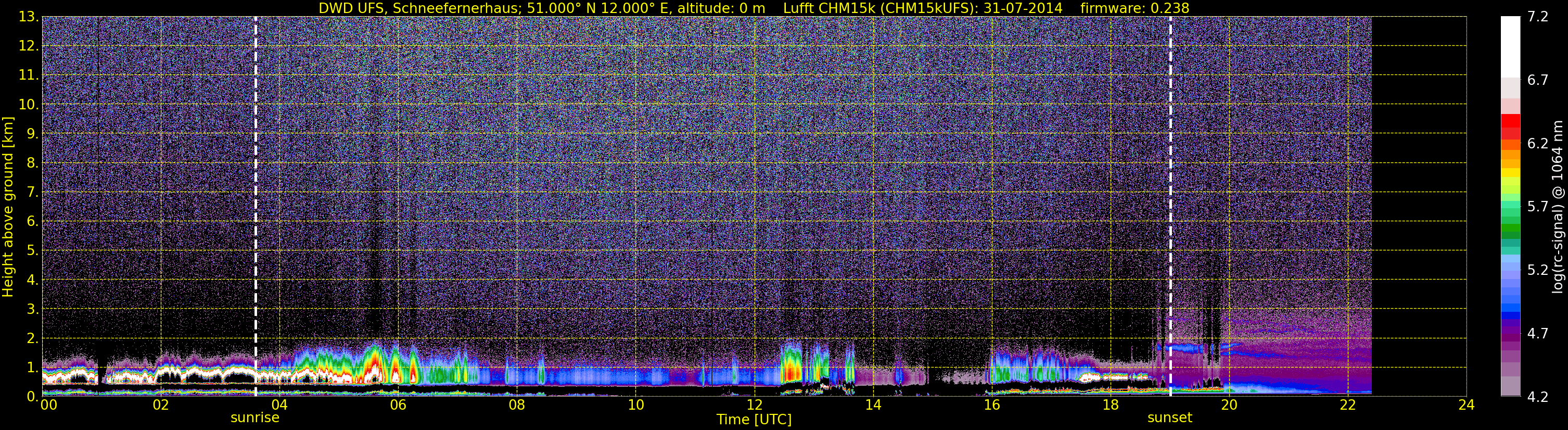Click the 2. height axis tick label
The height and width of the screenshot is (430, 1568).
[x=33, y=338]
